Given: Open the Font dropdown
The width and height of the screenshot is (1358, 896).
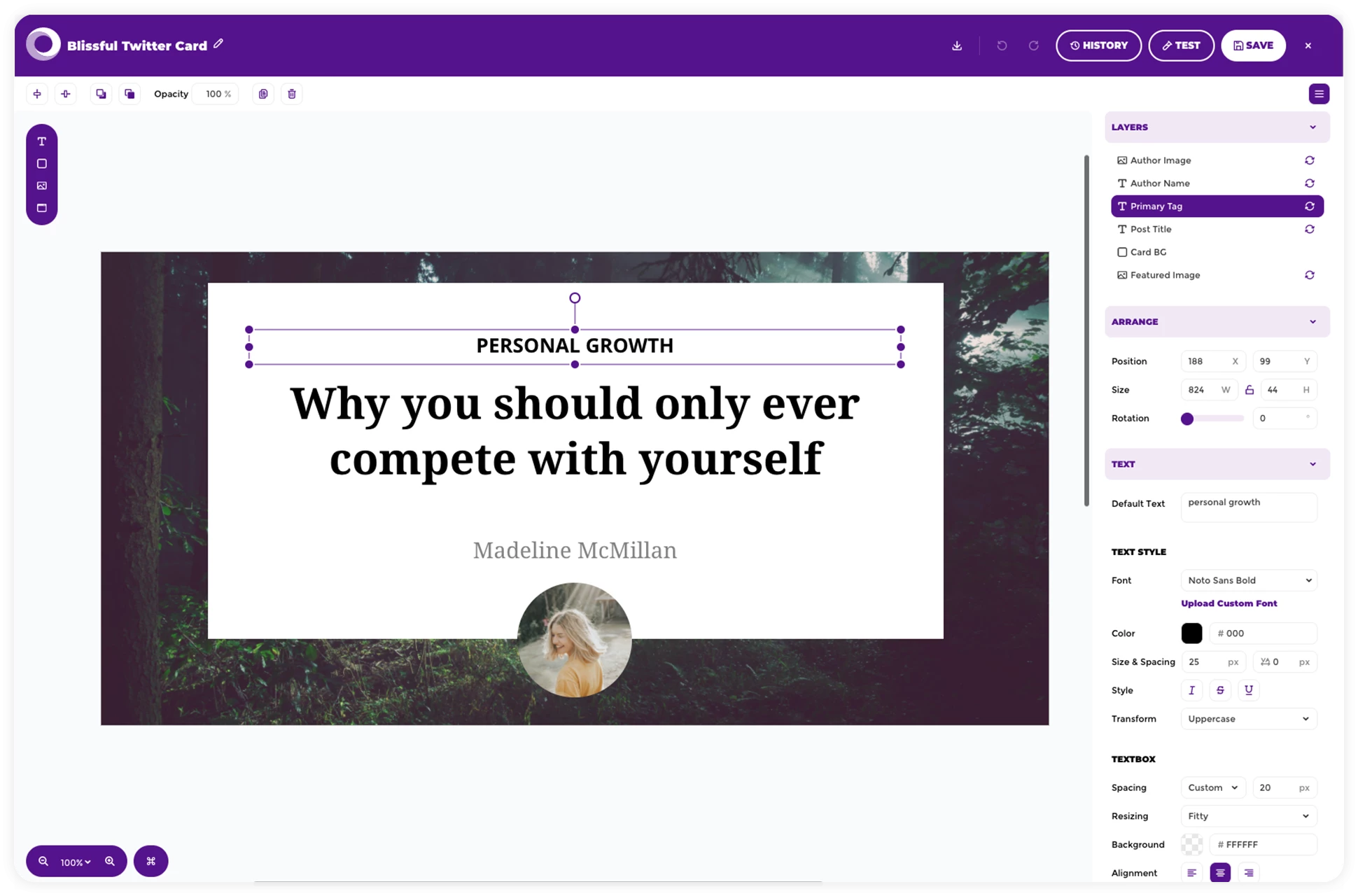Looking at the screenshot, I should 1249,580.
